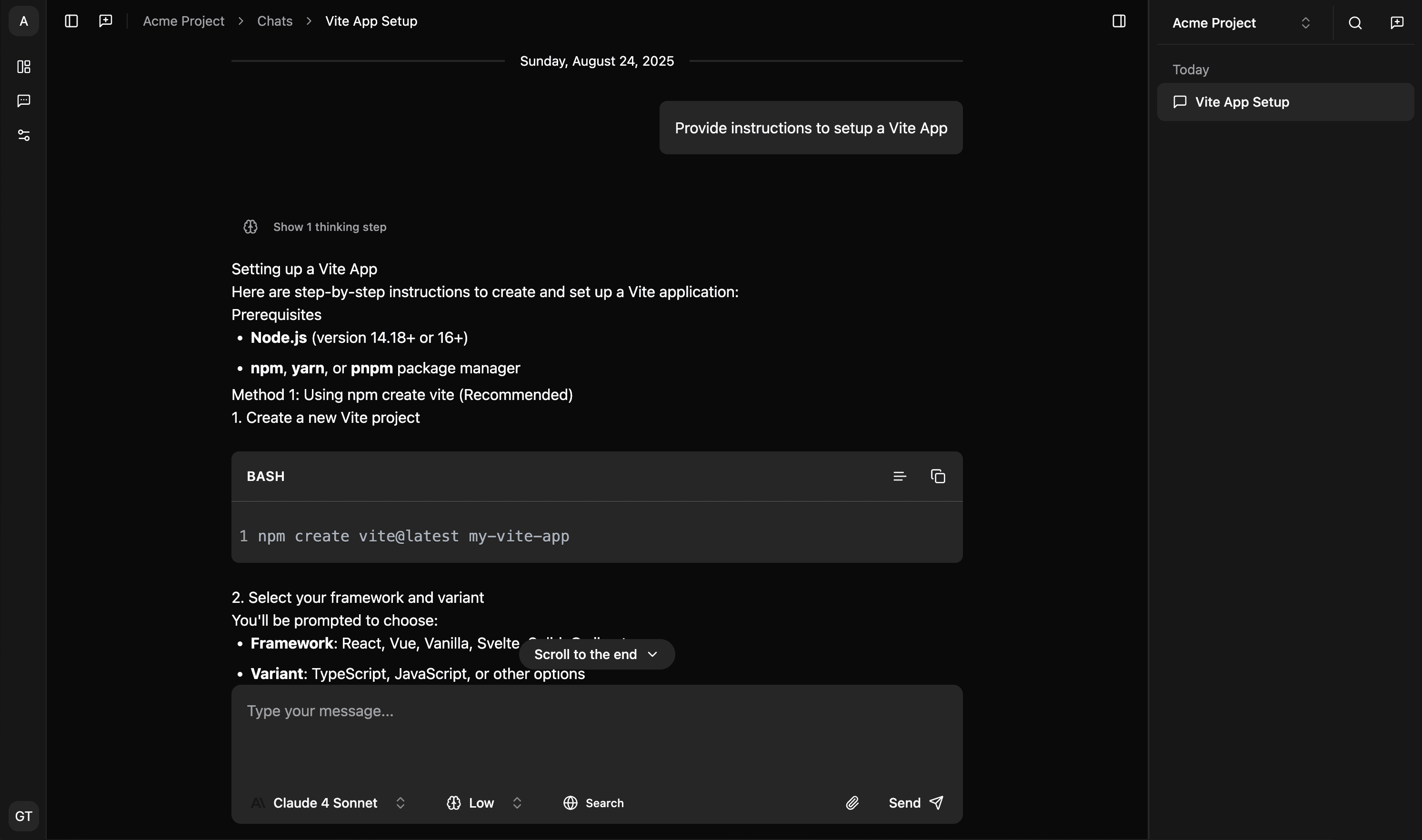Click the message input field
The image size is (1422, 840).
click(596, 730)
